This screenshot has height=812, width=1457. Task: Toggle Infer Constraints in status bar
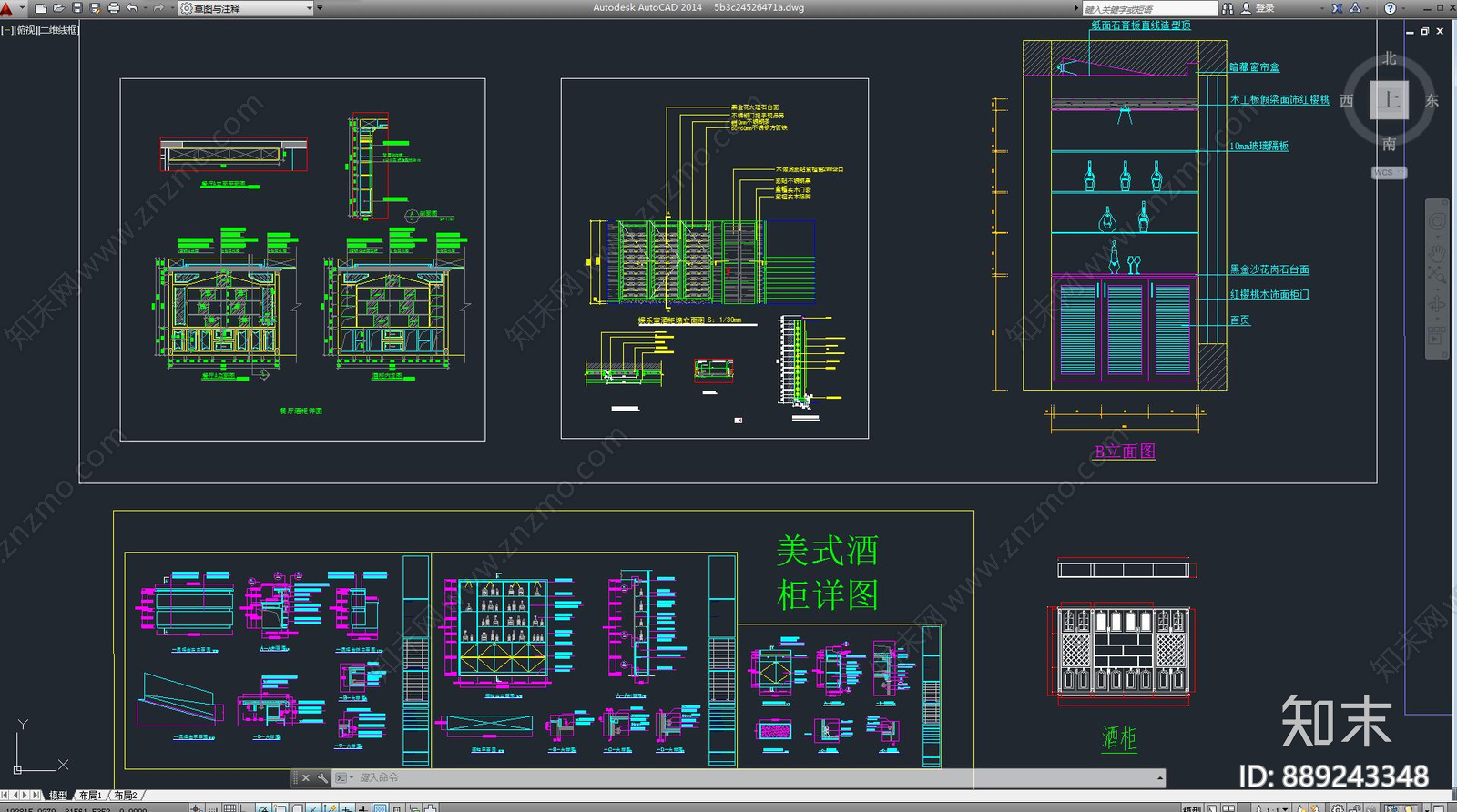[x=196, y=807]
